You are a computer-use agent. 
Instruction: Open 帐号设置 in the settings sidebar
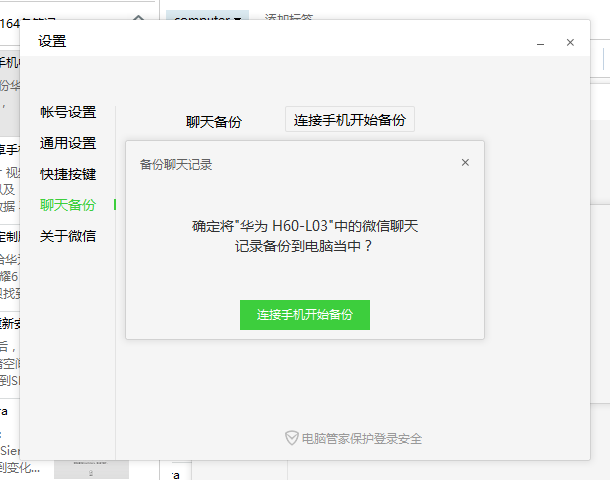click(x=68, y=112)
